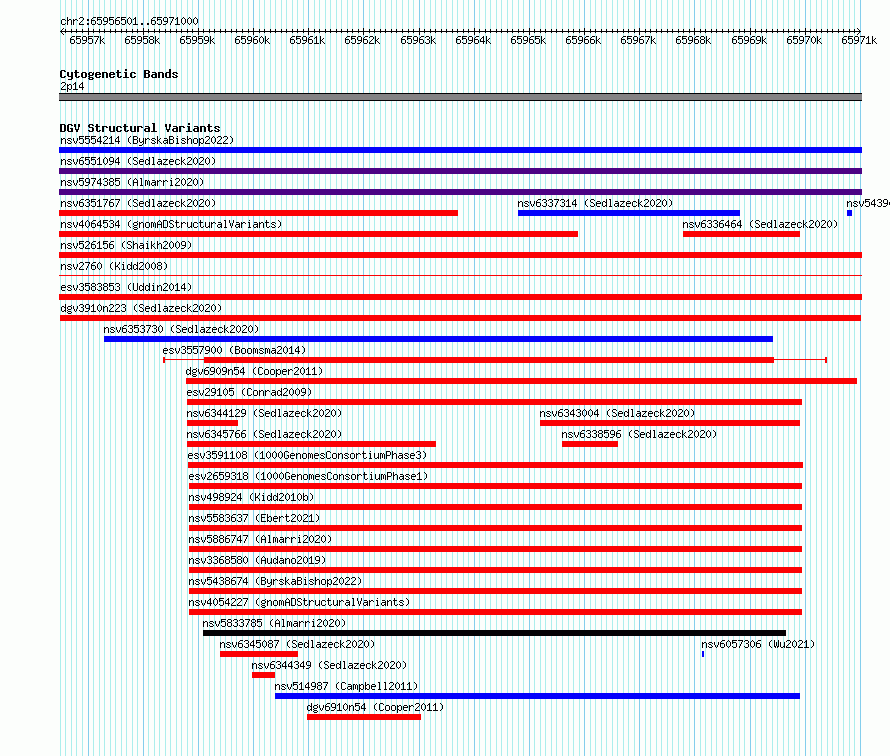Click dgv6910n54 (Cooper2011) label
The image size is (890, 756).
375,707
